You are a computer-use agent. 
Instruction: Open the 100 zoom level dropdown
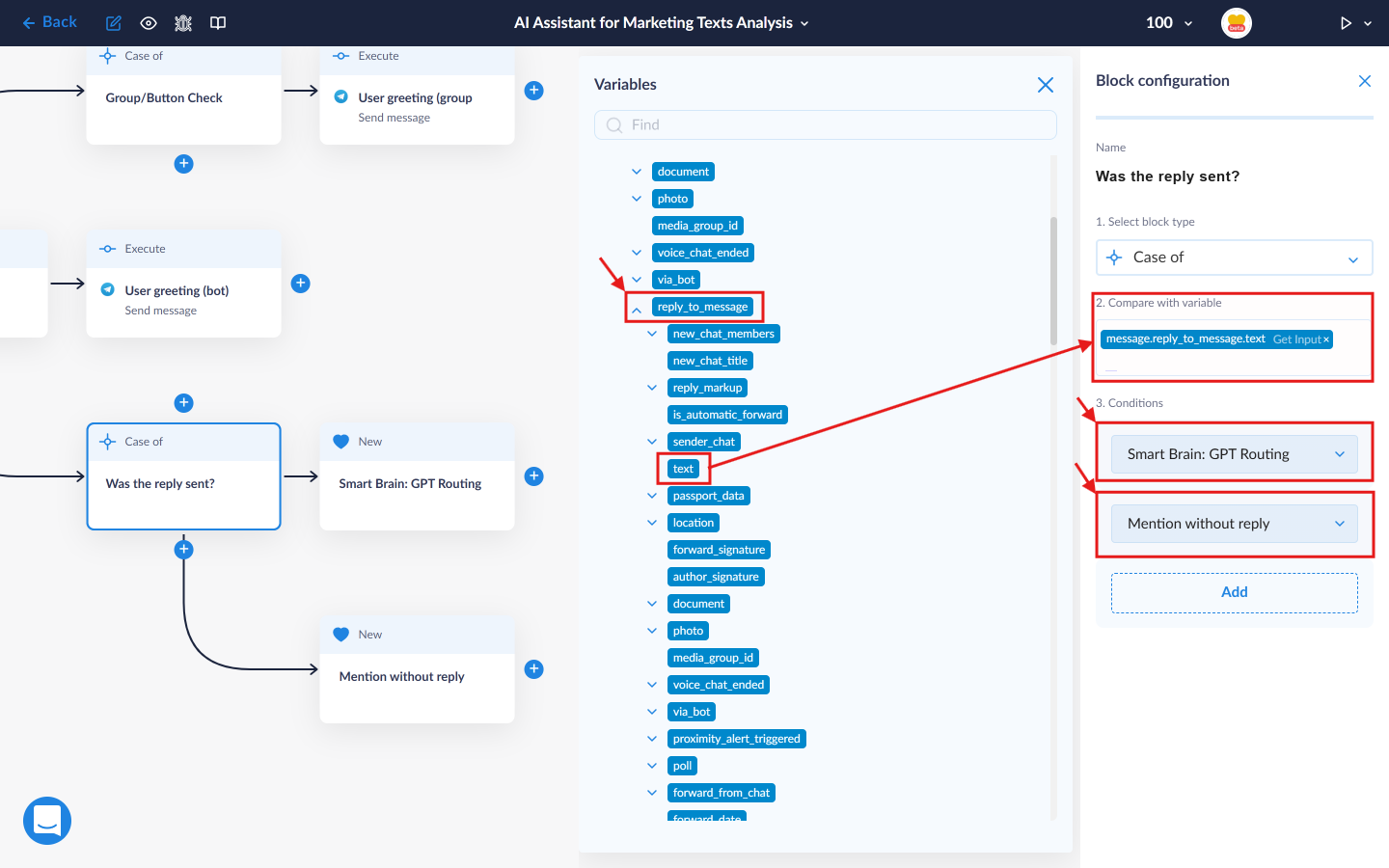(x=1169, y=23)
